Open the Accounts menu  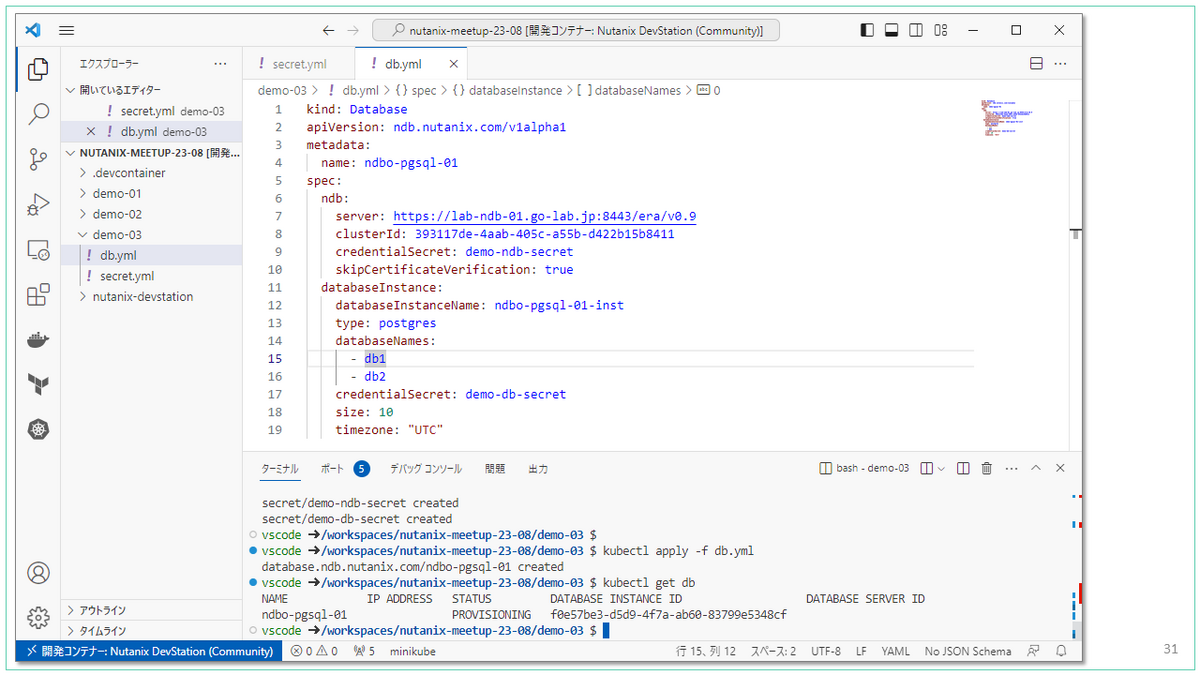pyautogui.click(x=38, y=573)
